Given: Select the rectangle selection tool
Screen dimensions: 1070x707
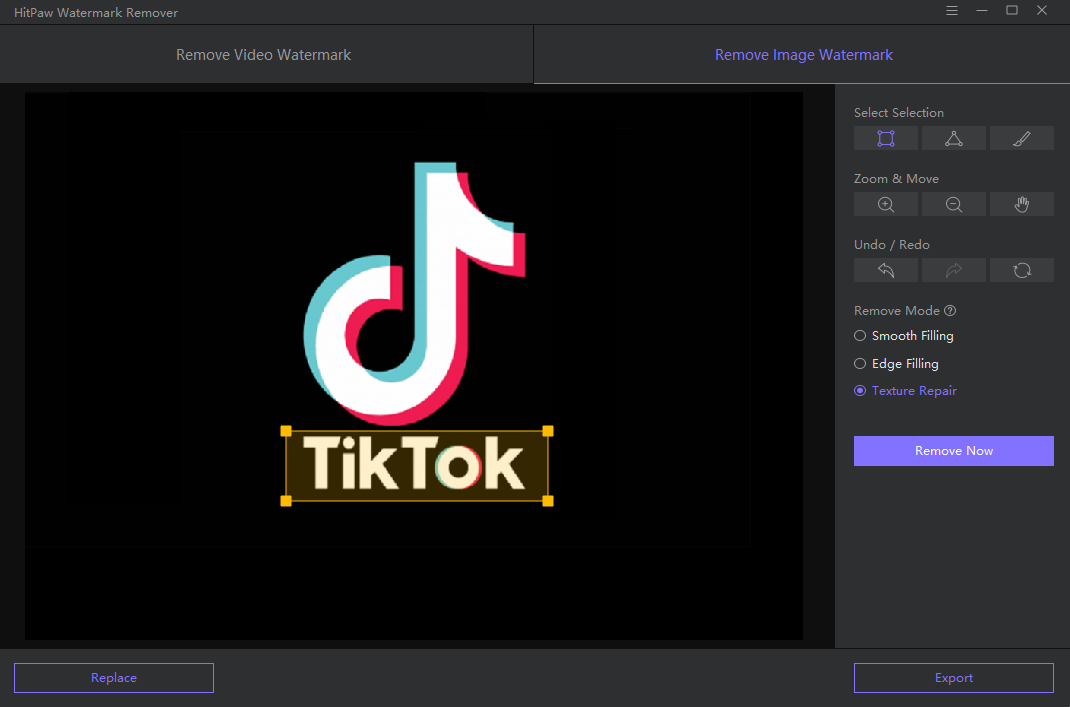Looking at the screenshot, I should [x=885, y=139].
